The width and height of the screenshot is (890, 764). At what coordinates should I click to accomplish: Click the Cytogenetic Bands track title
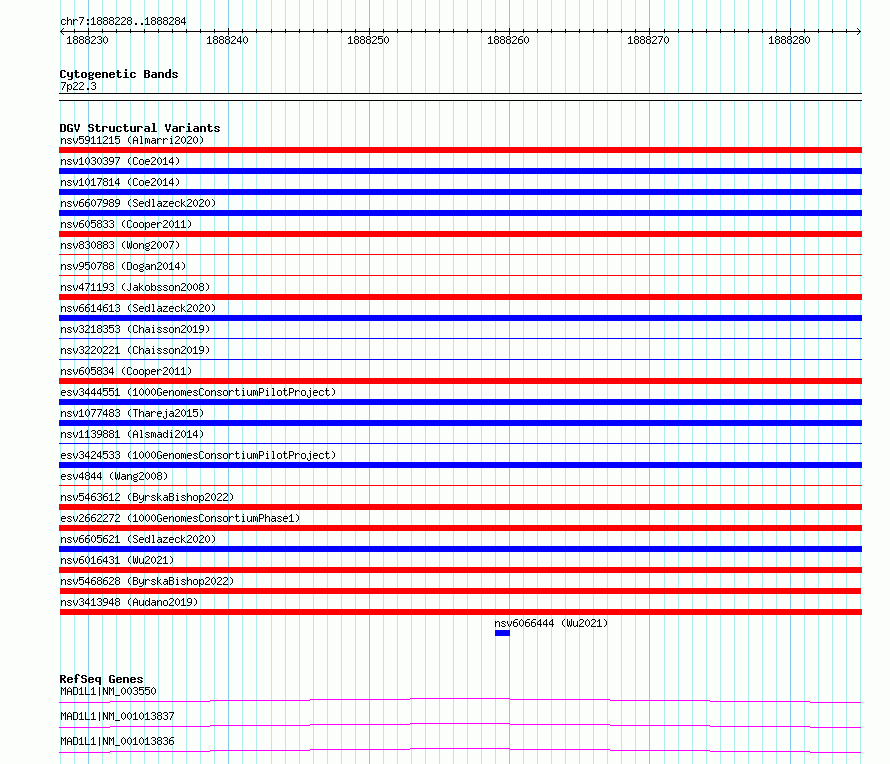point(119,74)
